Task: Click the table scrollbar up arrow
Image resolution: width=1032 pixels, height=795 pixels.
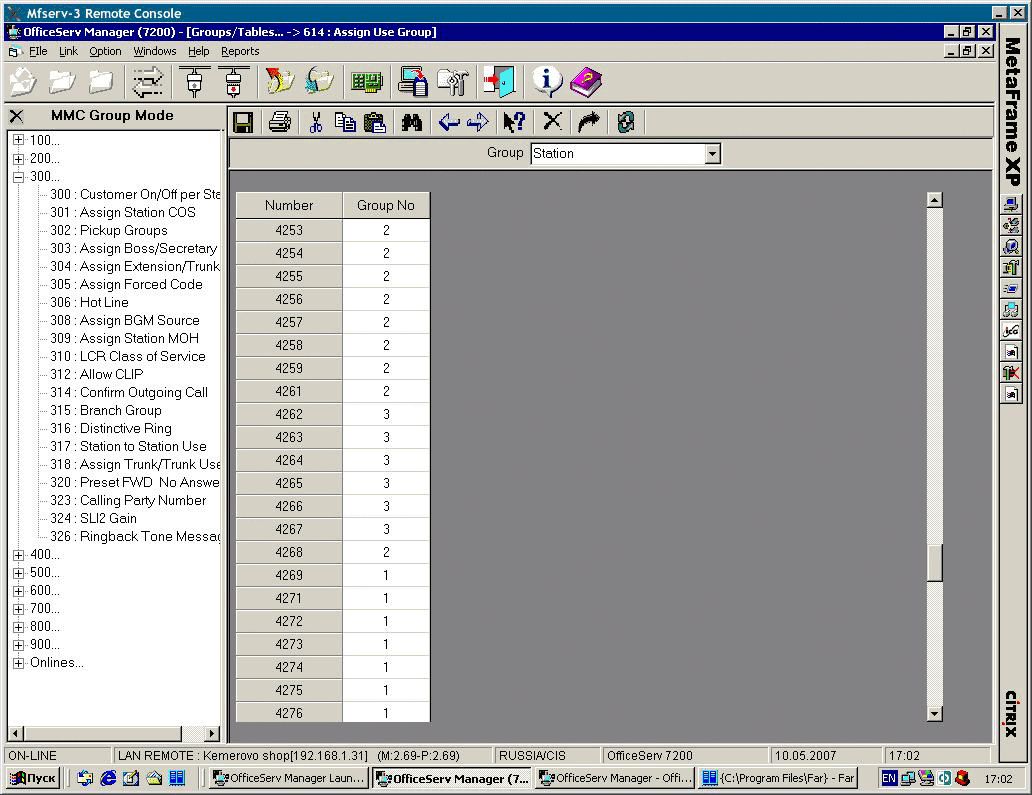Action: (x=935, y=200)
